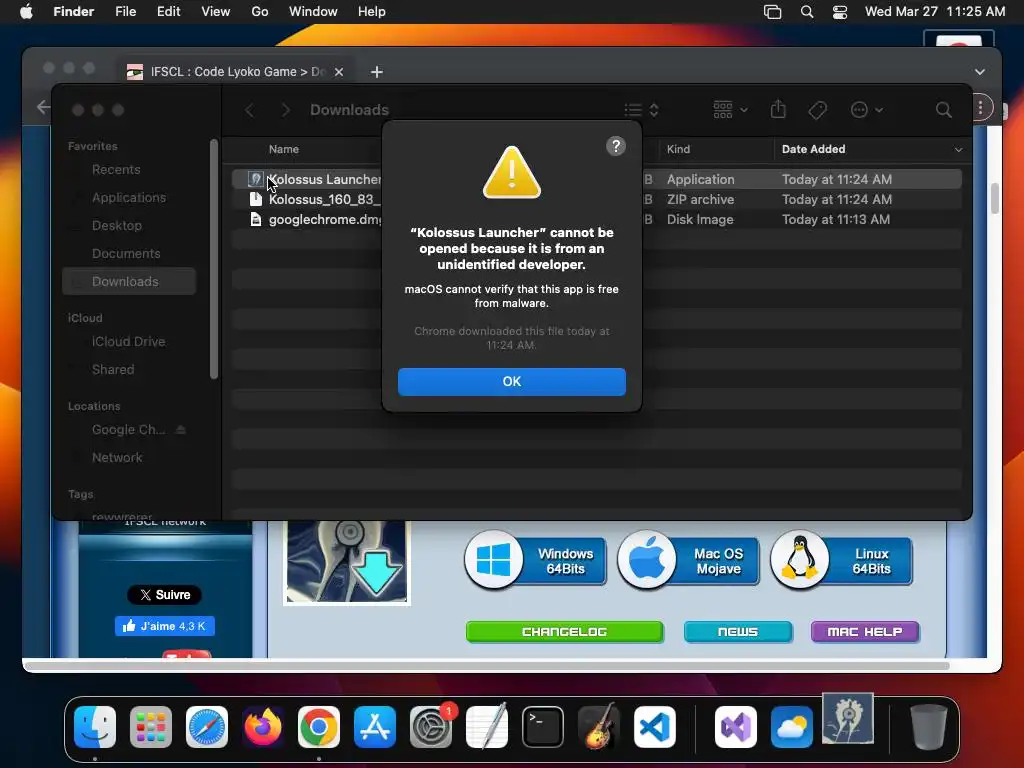Viewport: 1024px width, 768px height.
Task: Launch Safari from the Dock
Action: 207,727
